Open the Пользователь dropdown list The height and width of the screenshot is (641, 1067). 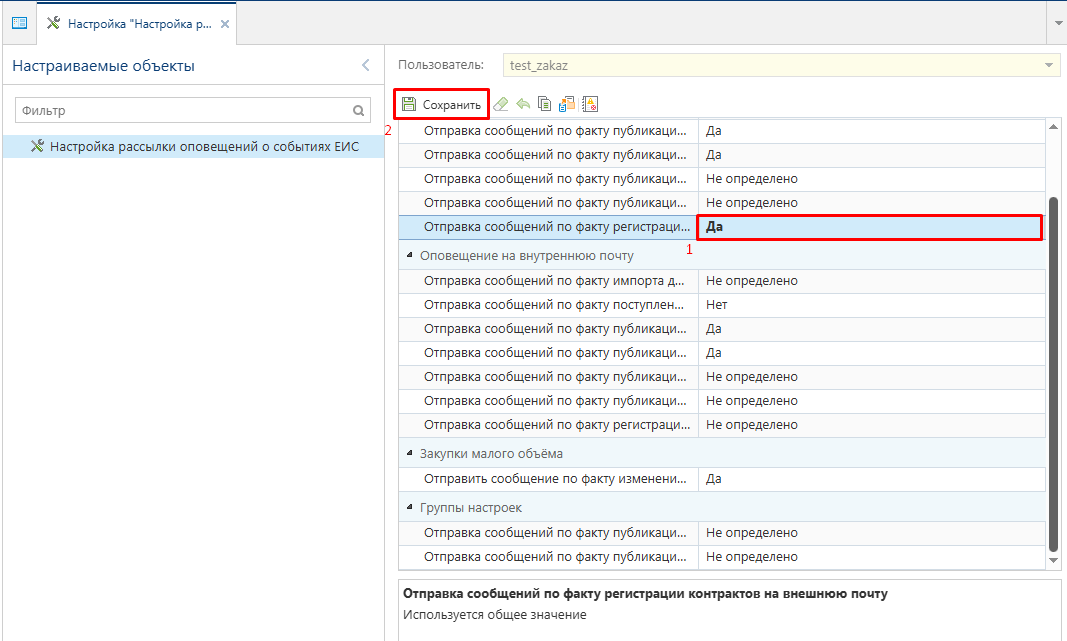pyautogui.click(x=1049, y=66)
